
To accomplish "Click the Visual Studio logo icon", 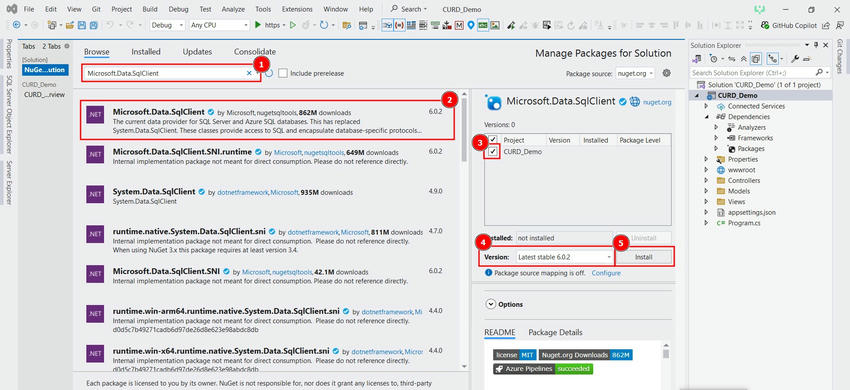I will tap(11, 9).
